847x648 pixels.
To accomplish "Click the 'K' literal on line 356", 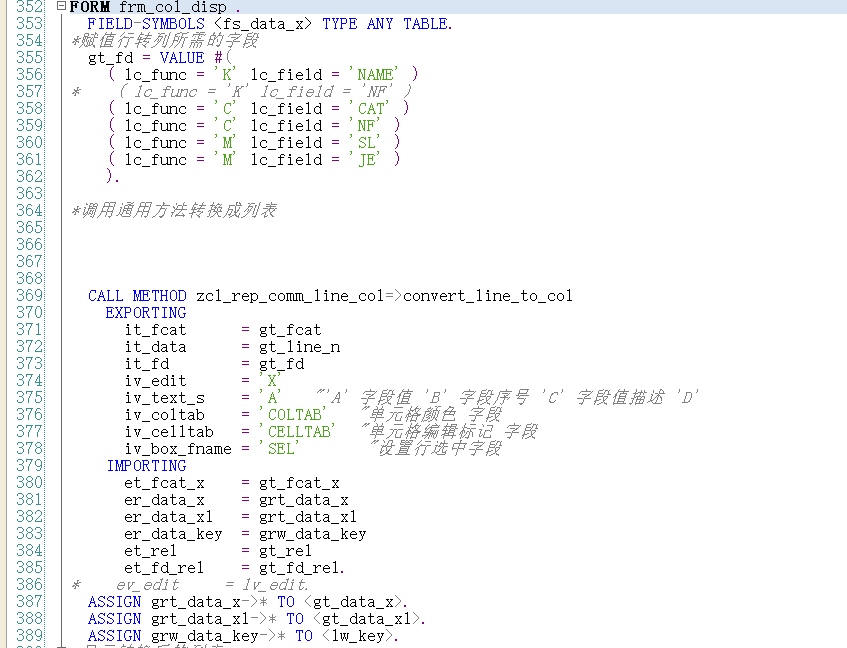I will tap(226, 75).
